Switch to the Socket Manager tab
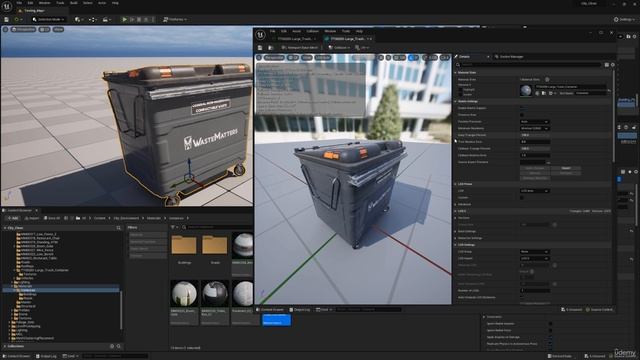The width and height of the screenshot is (640, 360). [509, 57]
